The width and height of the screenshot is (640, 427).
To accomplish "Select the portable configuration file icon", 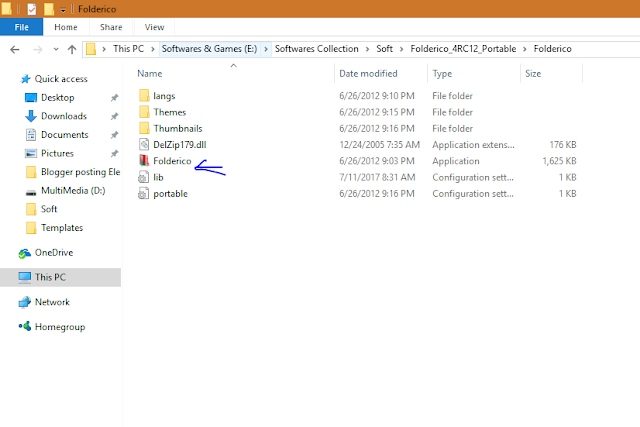I will [x=144, y=193].
